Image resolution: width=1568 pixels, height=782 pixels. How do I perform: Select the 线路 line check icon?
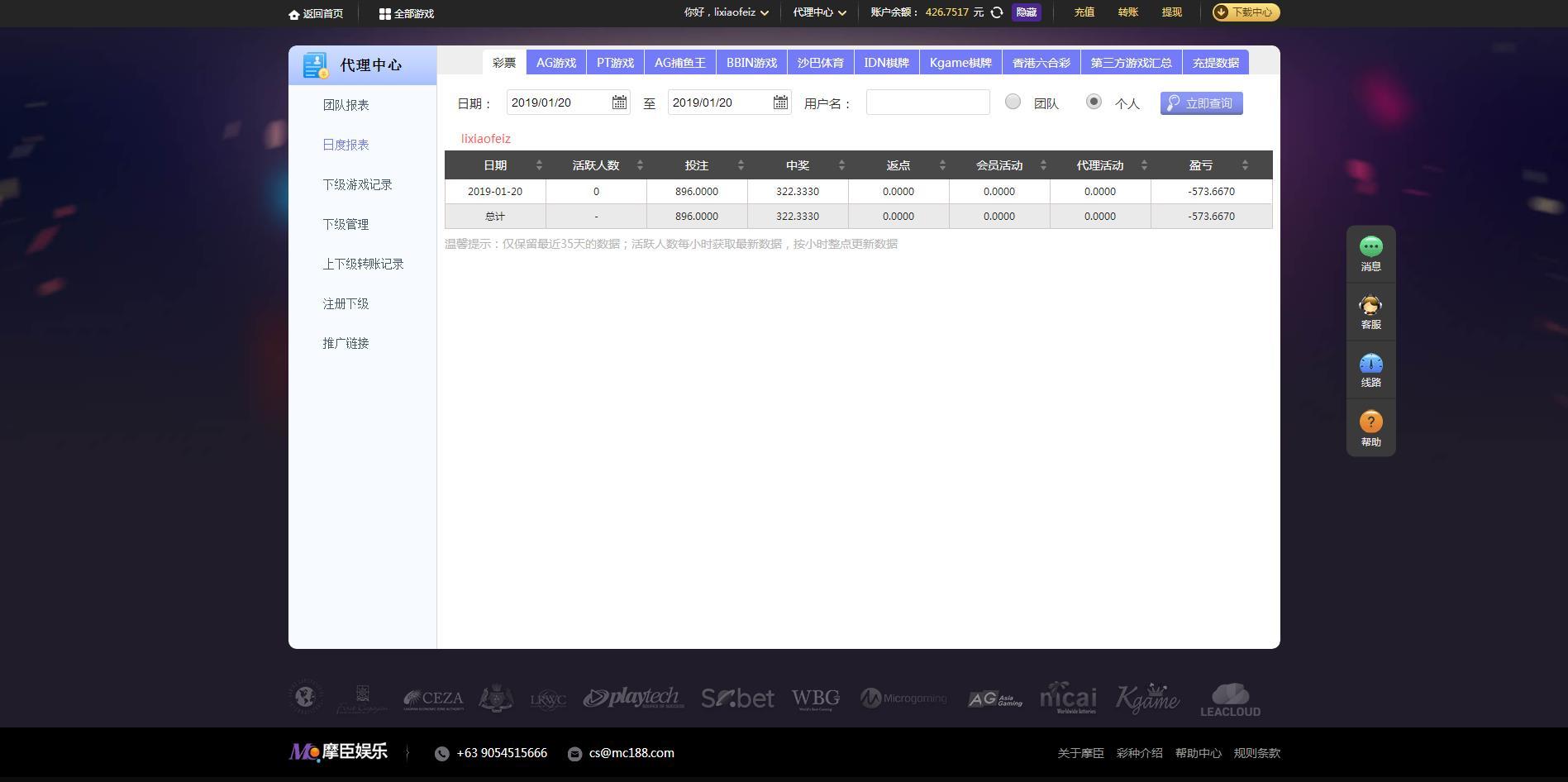[x=1370, y=364]
